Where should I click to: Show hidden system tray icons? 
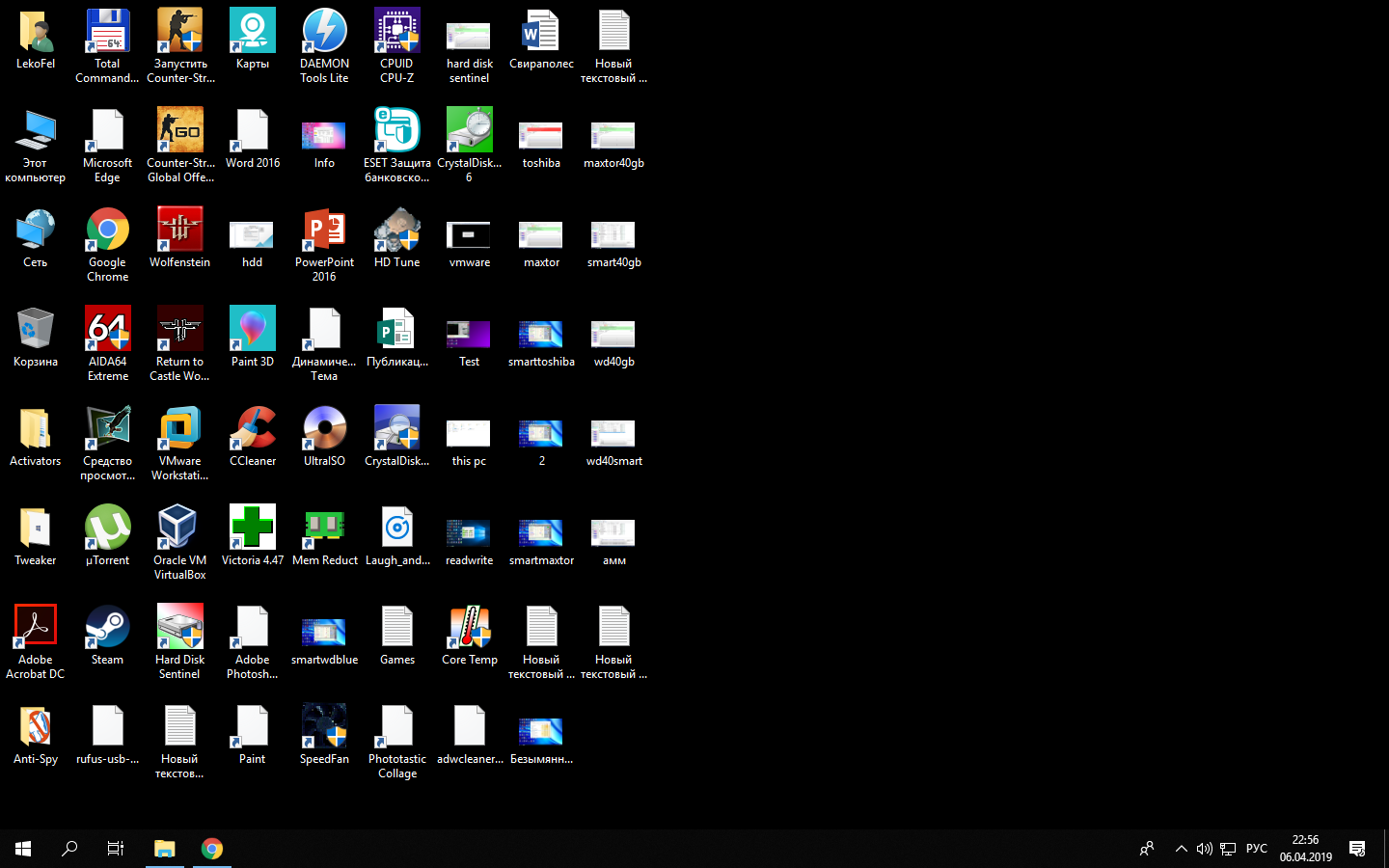click(1181, 849)
